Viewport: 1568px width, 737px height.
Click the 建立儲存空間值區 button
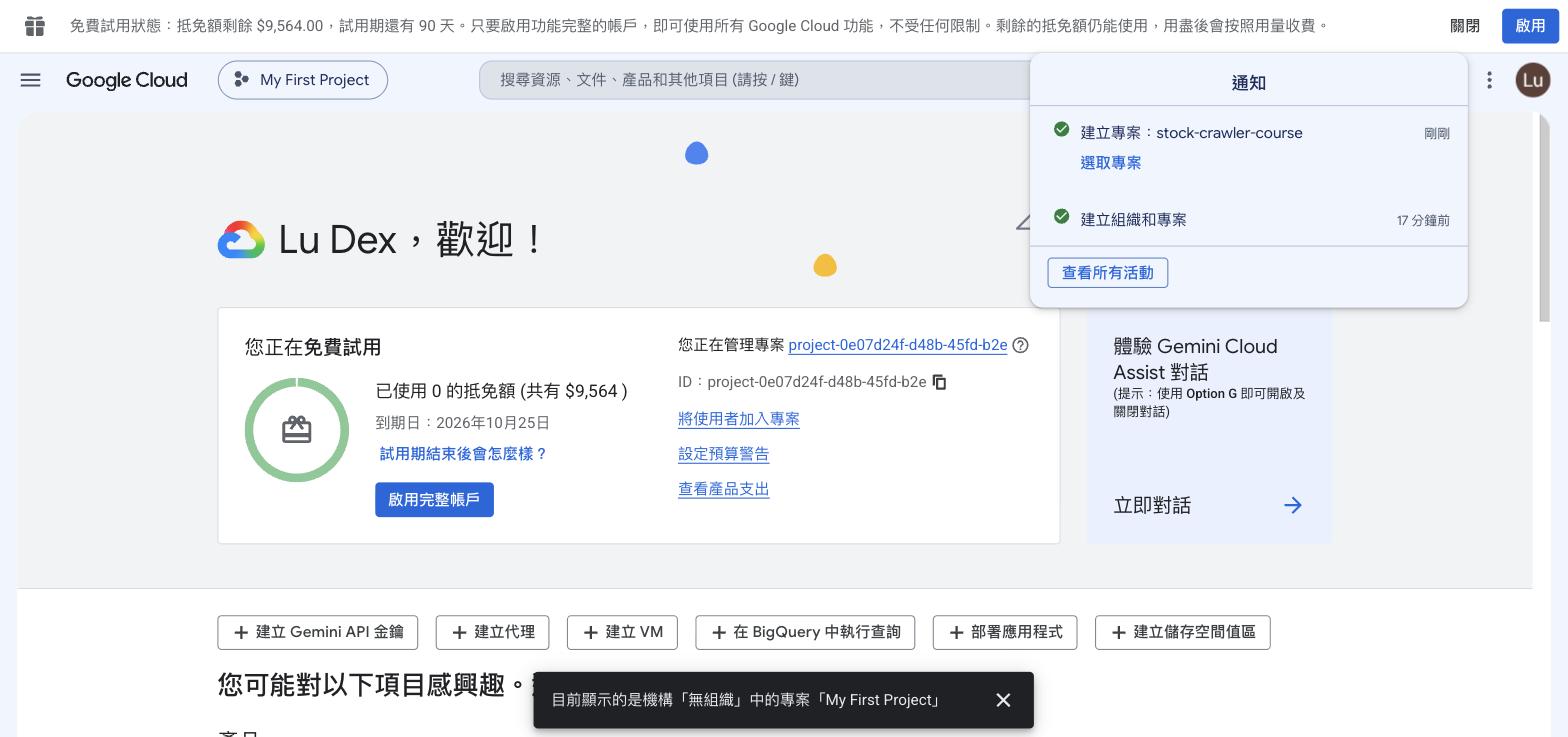click(x=1183, y=632)
